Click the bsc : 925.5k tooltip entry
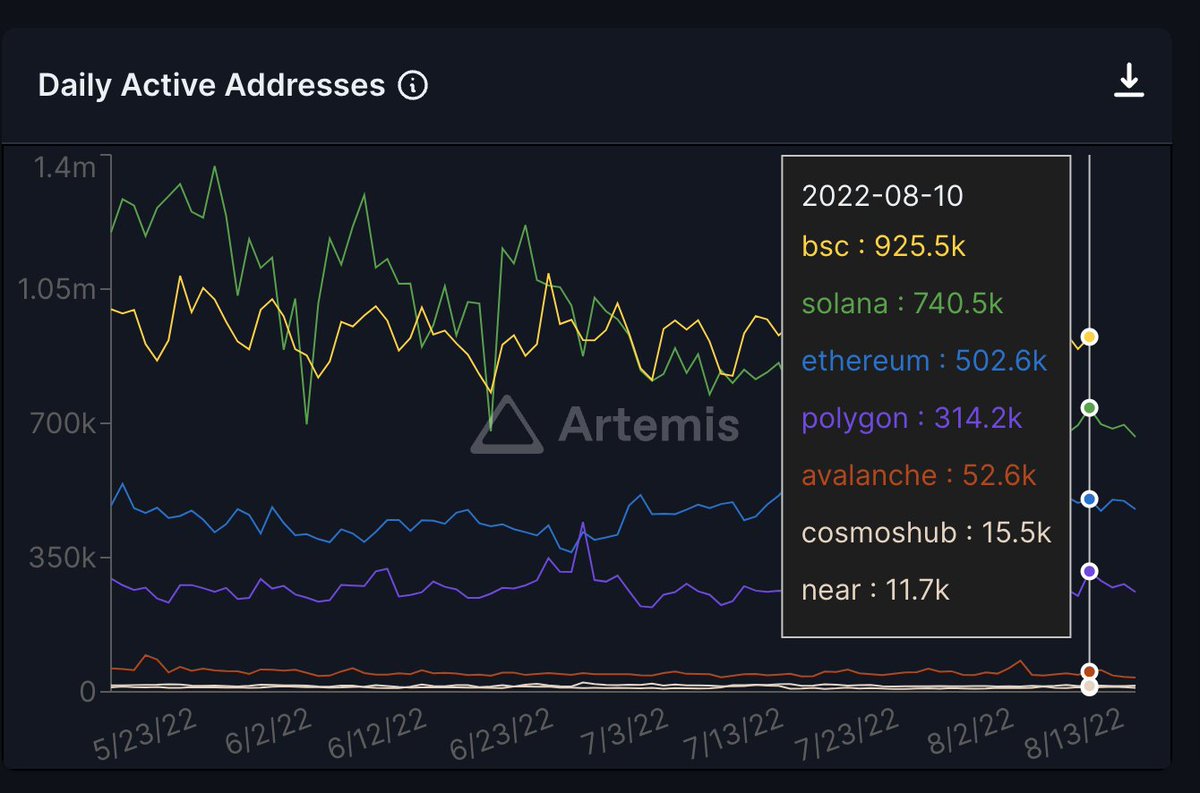 tap(883, 246)
